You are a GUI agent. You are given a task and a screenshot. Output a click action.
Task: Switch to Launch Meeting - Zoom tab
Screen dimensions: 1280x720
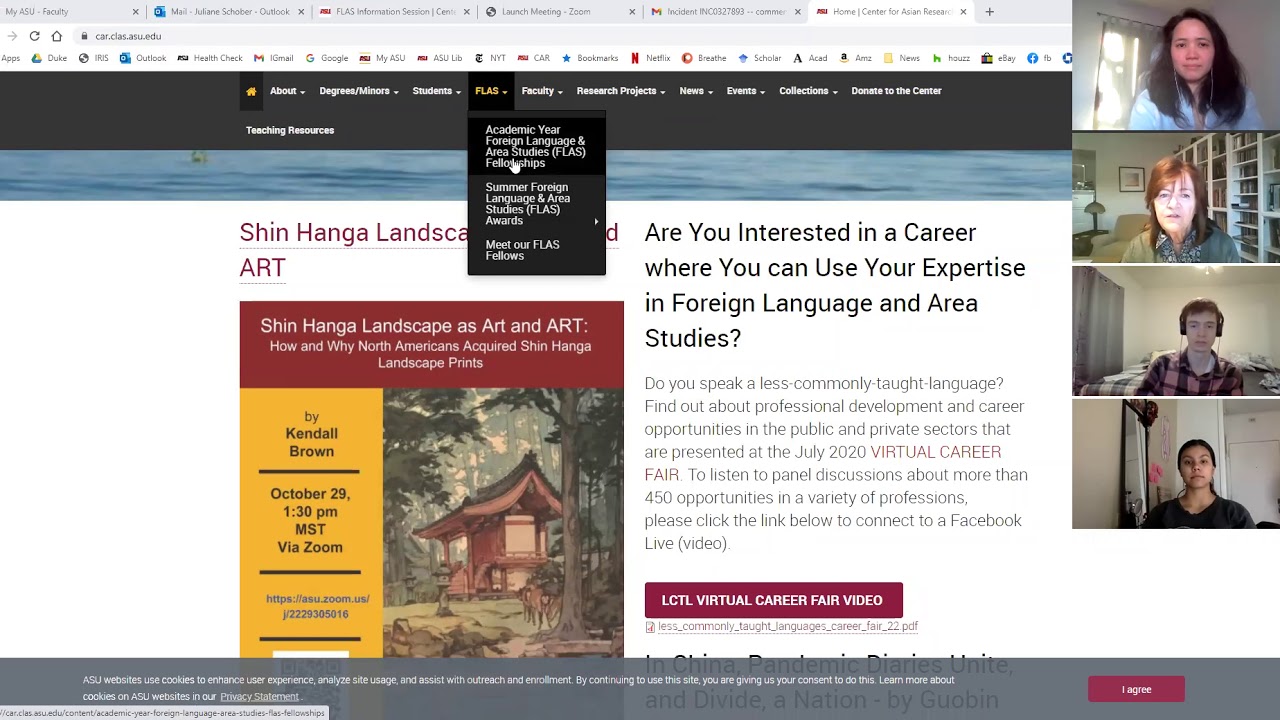(560, 12)
